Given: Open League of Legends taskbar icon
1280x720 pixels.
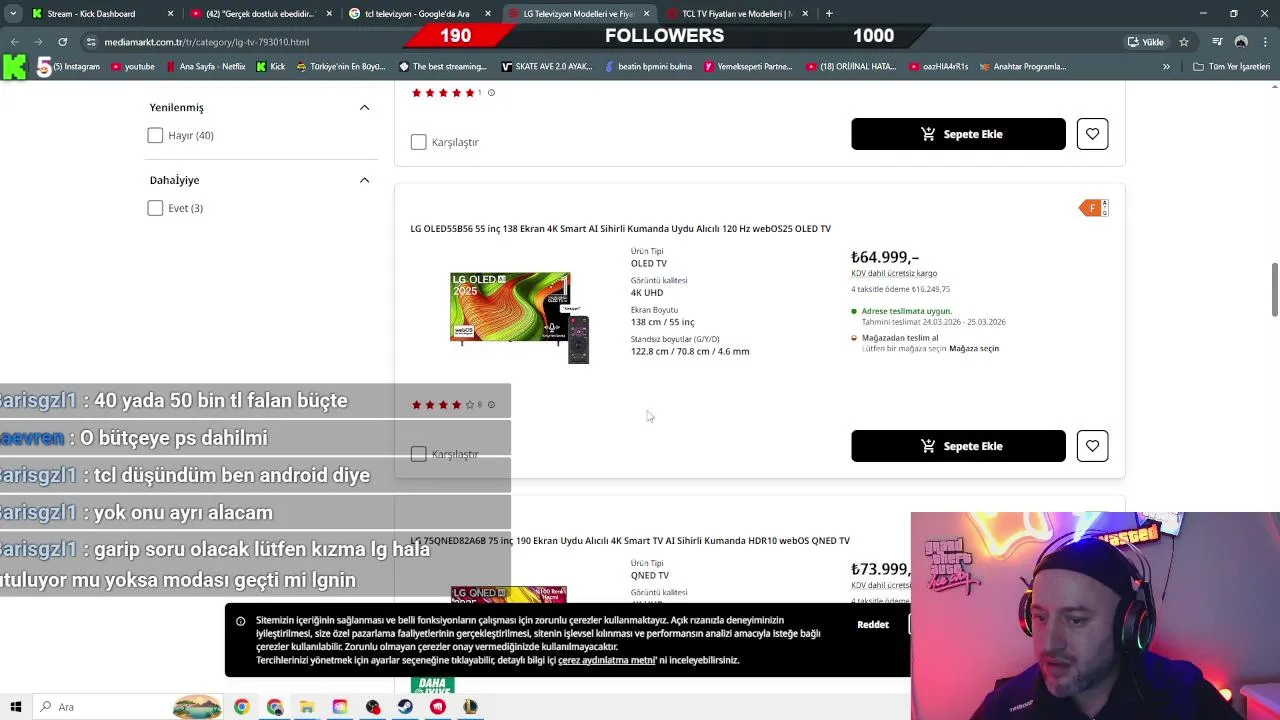Looking at the screenshot, I should [471, 707].
